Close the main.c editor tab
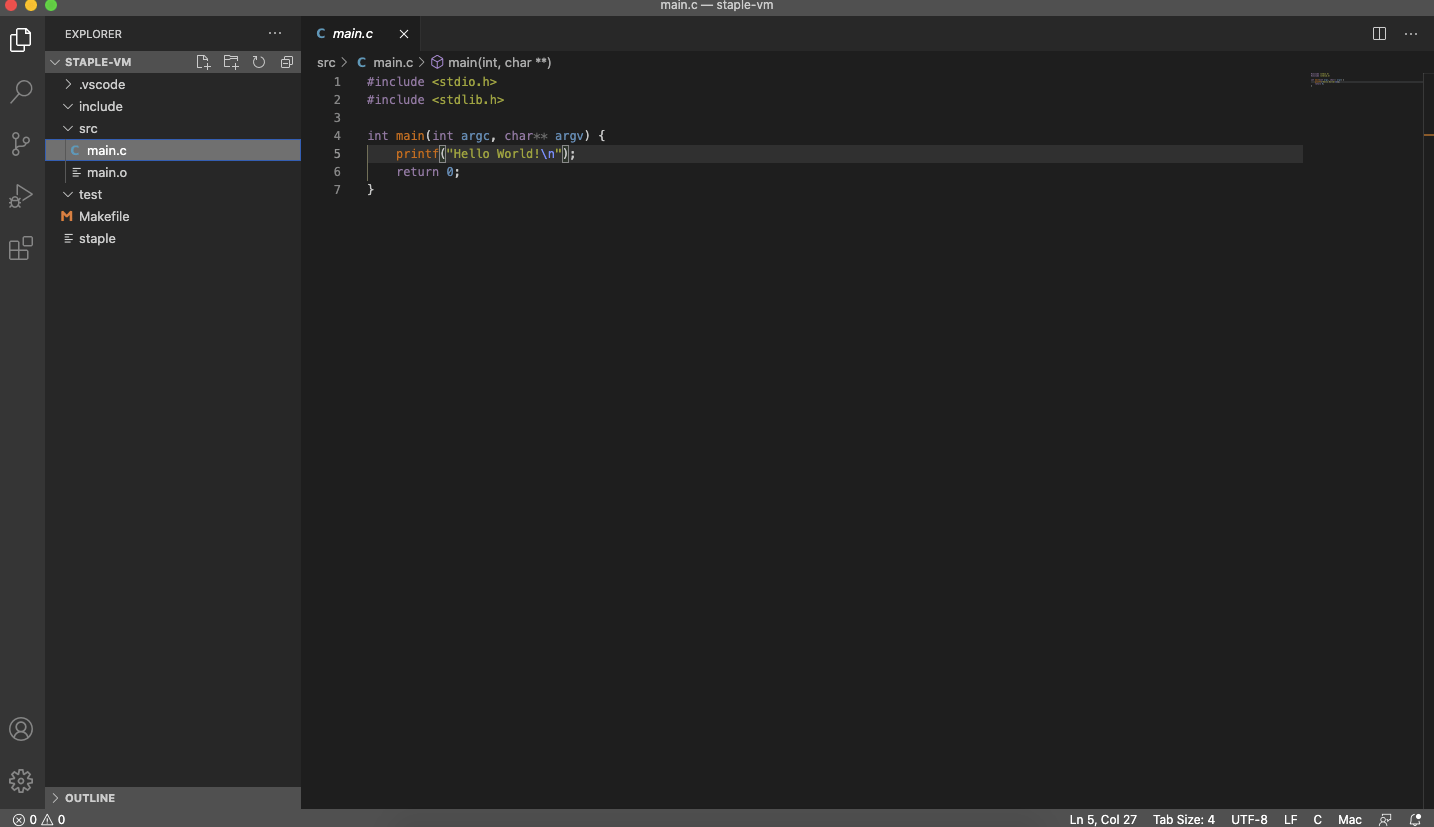This screenshot has width=1434, height=827. pos(404,34)
